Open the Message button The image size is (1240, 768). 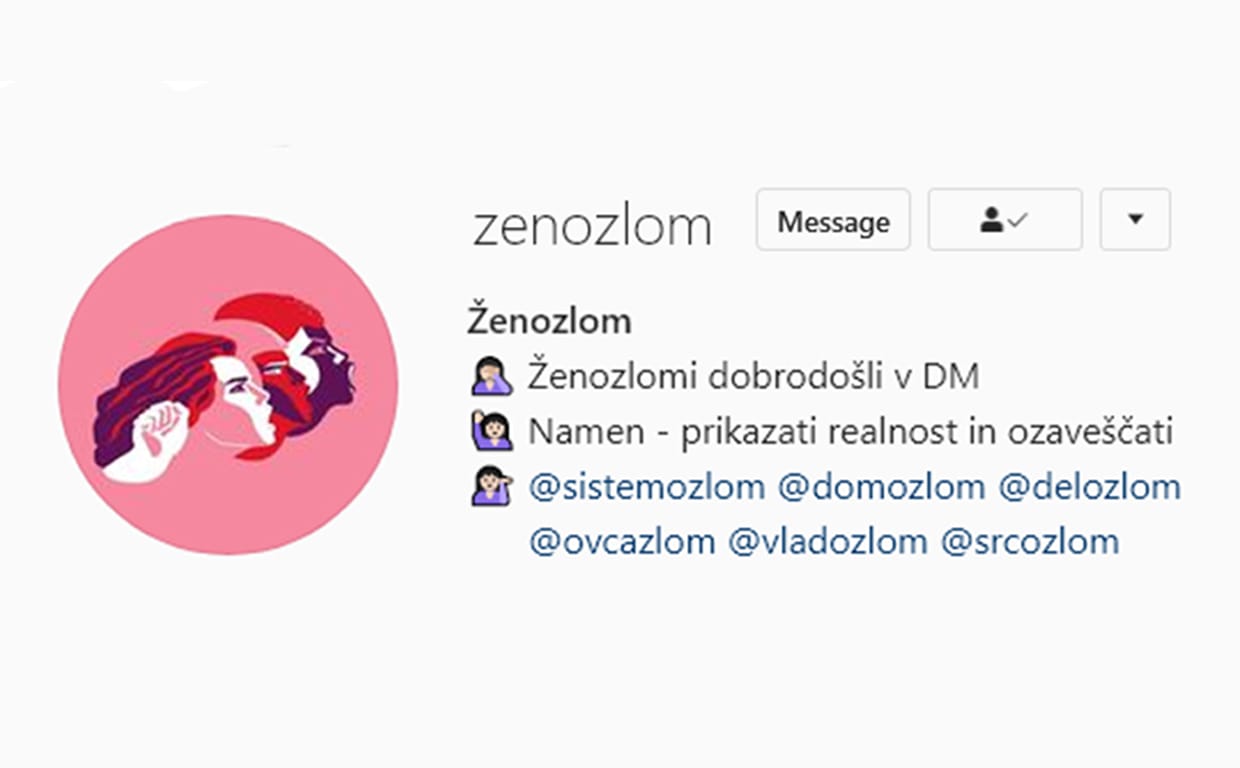click(x=833, y=219)
